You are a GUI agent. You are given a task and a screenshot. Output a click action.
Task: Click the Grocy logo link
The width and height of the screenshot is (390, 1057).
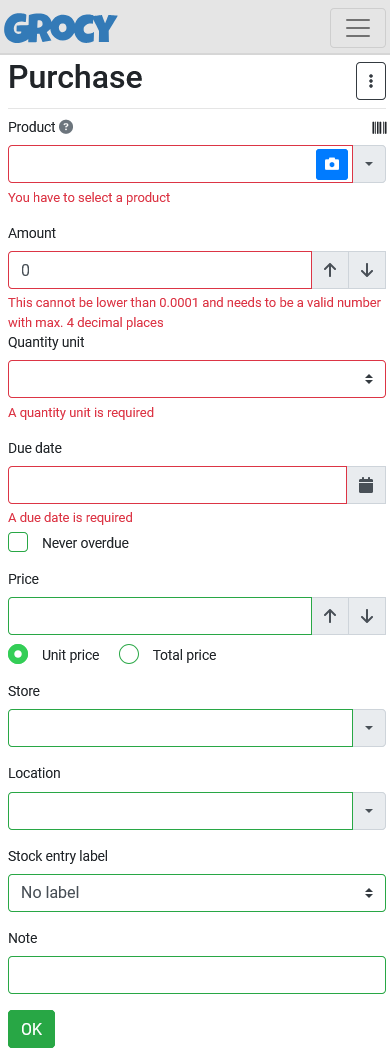pyautogui.click(x=61, y=28)
